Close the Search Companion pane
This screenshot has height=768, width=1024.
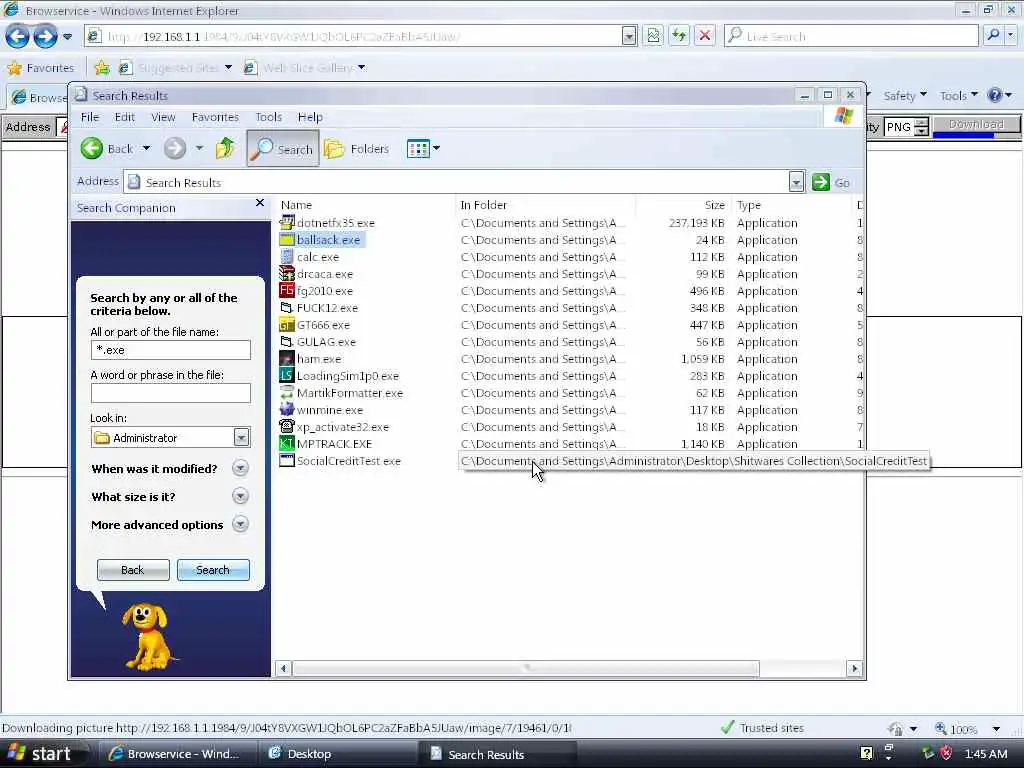click(260, 203)
